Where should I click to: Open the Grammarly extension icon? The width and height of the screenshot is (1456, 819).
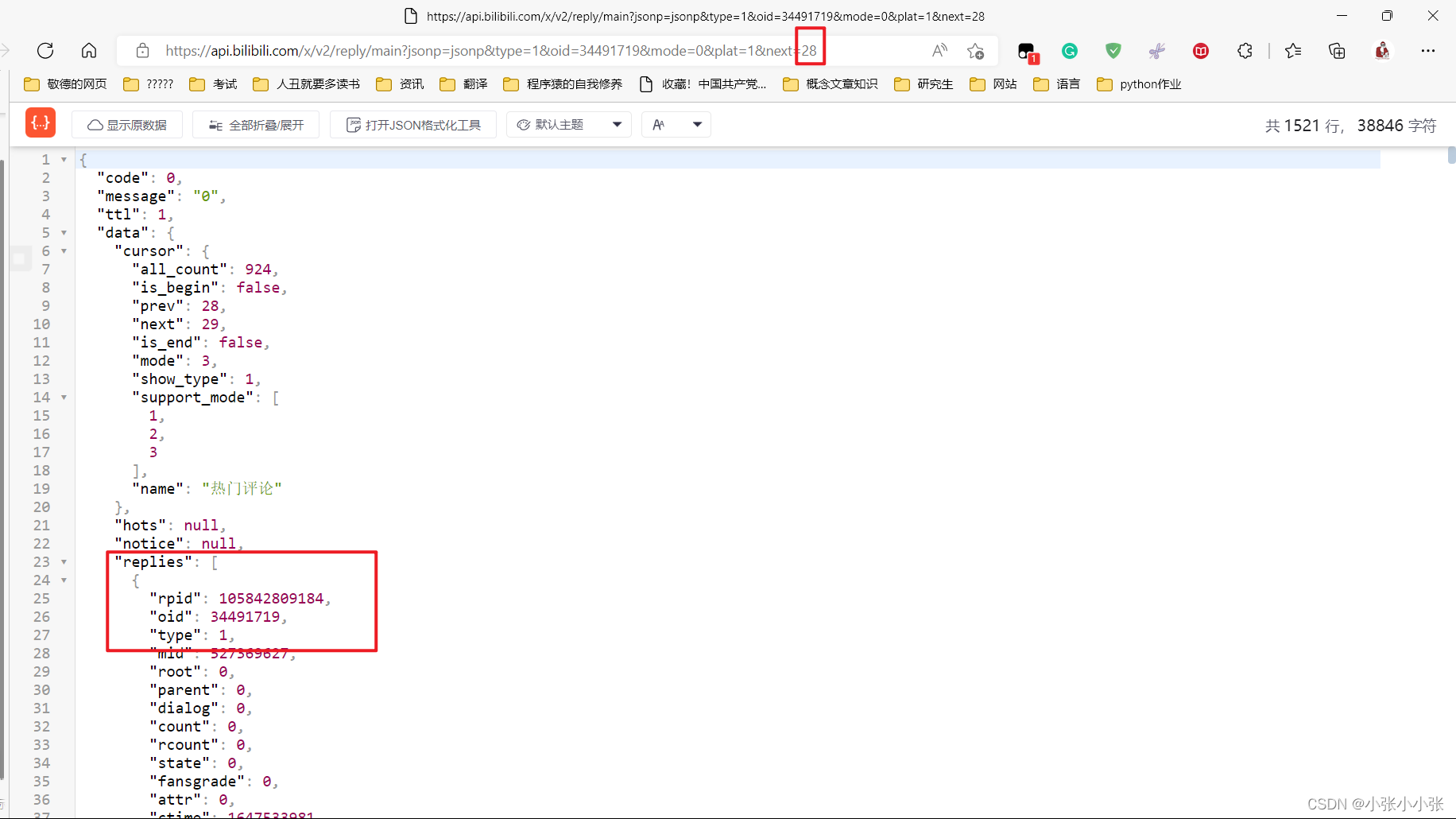tap(1070, 51)
